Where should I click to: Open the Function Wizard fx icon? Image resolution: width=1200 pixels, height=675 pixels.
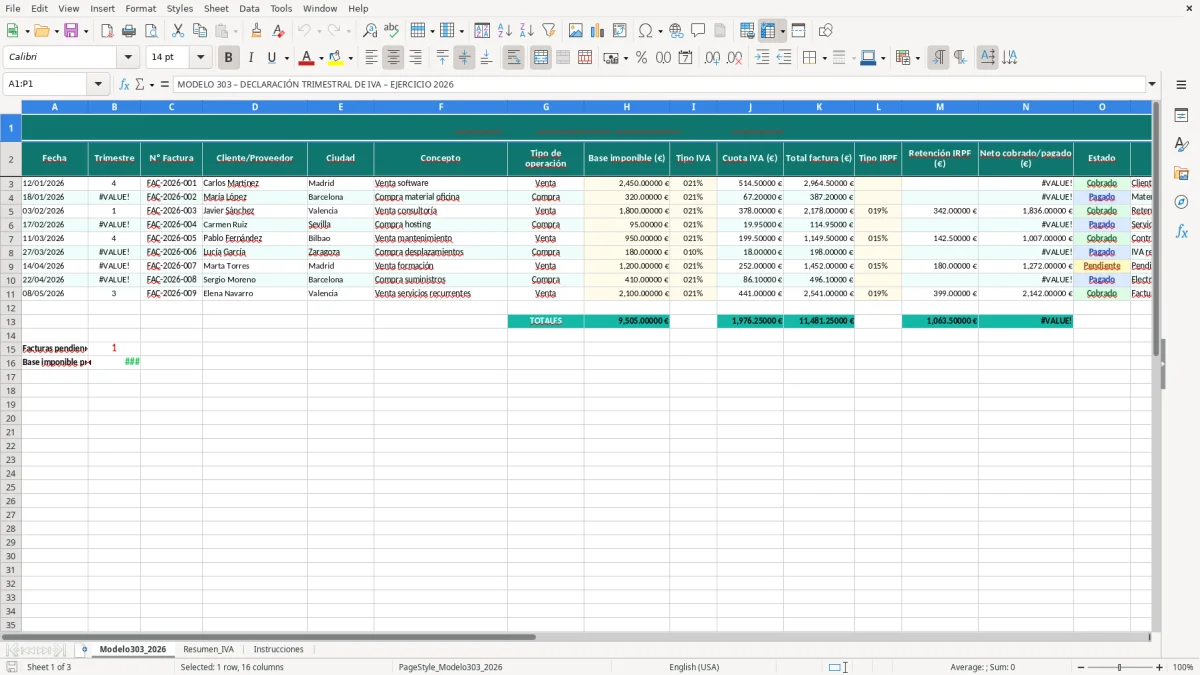(x=124, y=84)
